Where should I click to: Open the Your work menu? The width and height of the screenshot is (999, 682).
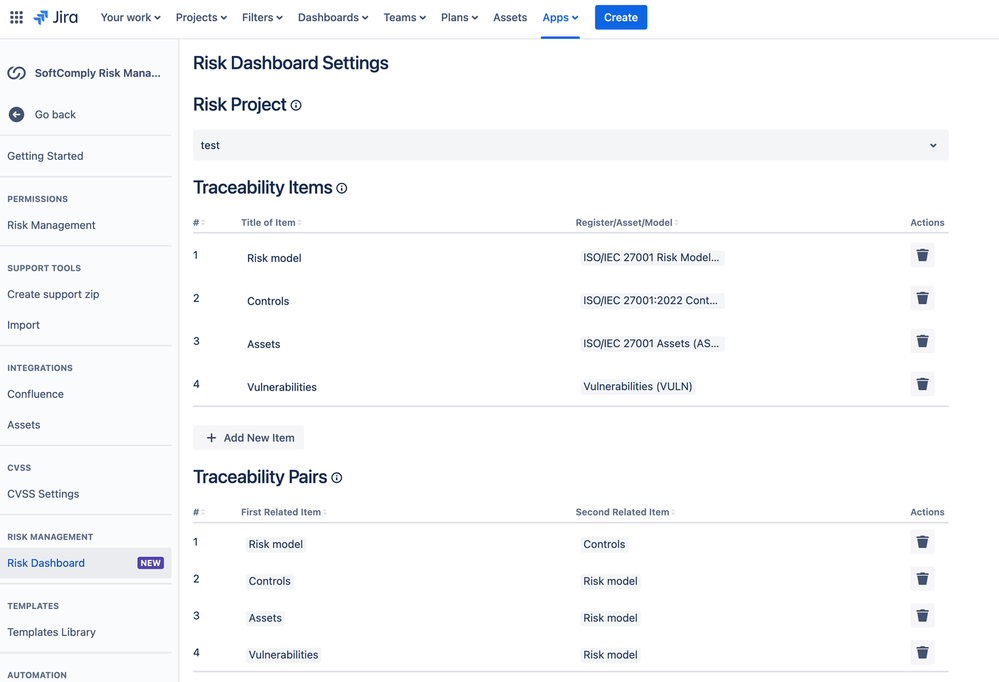click(x=130, y=17)
